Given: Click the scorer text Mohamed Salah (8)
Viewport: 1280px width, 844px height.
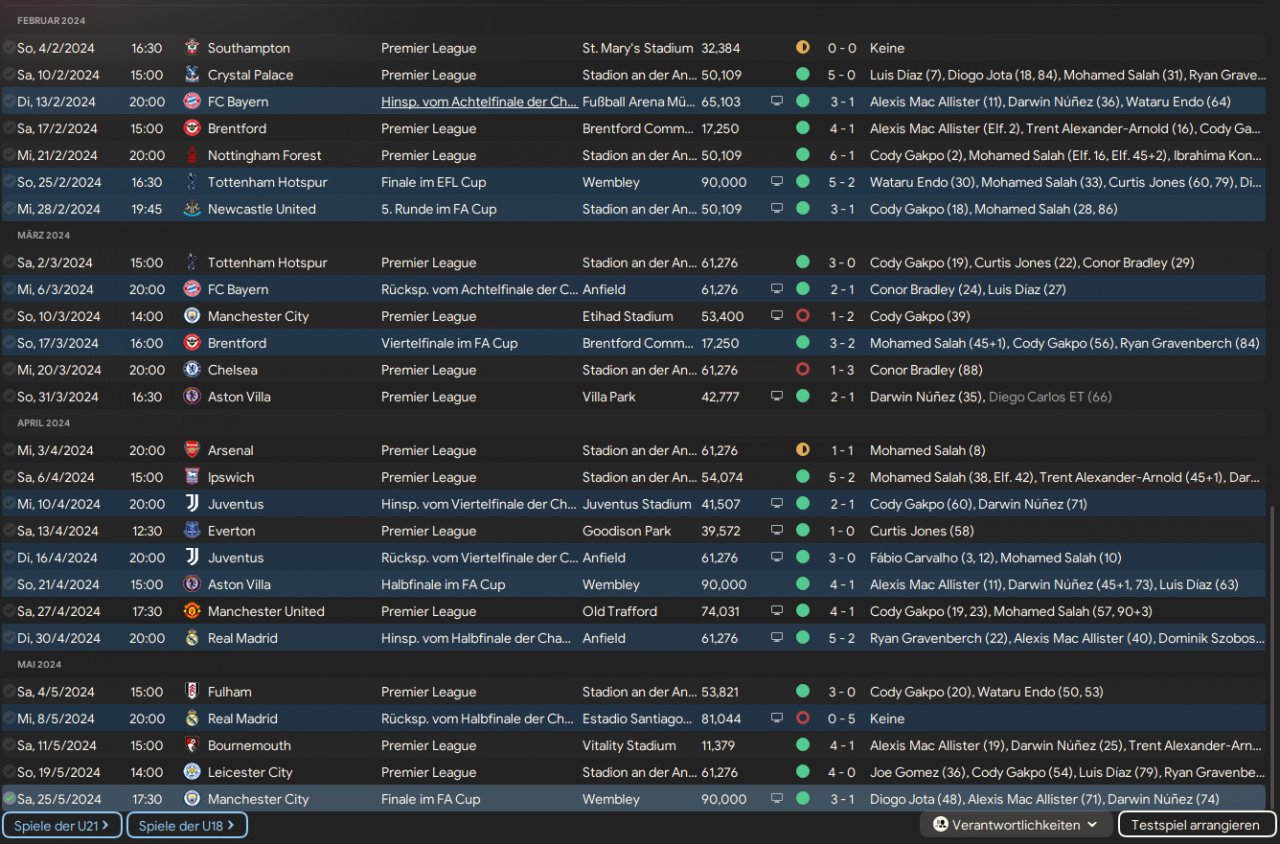Looking at the screenshot, I should click(x=927, y=451).
